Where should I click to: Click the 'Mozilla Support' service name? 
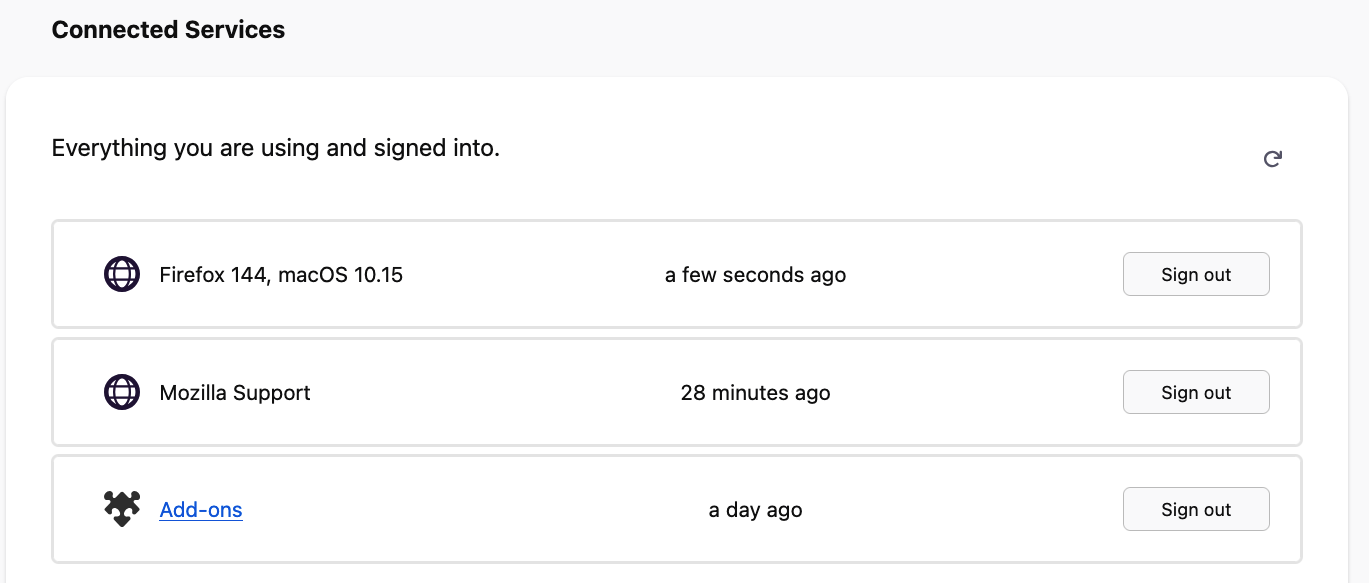[x=235, y=392]
